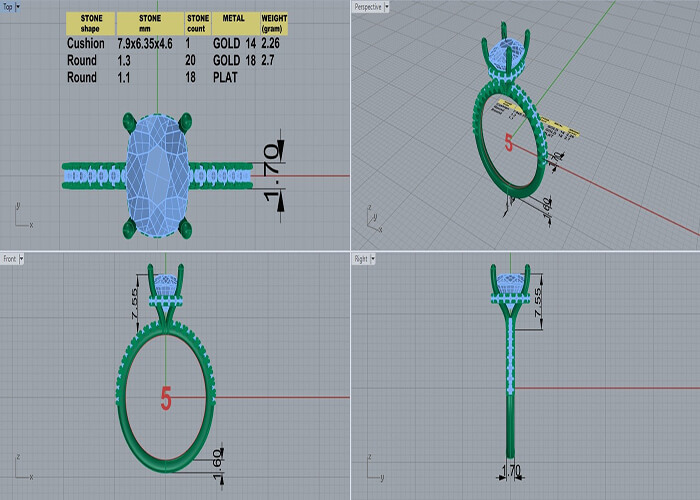This screenshot has height=500, width=700.
Task: Select the 7.55 dimension in Front viewport
Action: coord(135,304)
